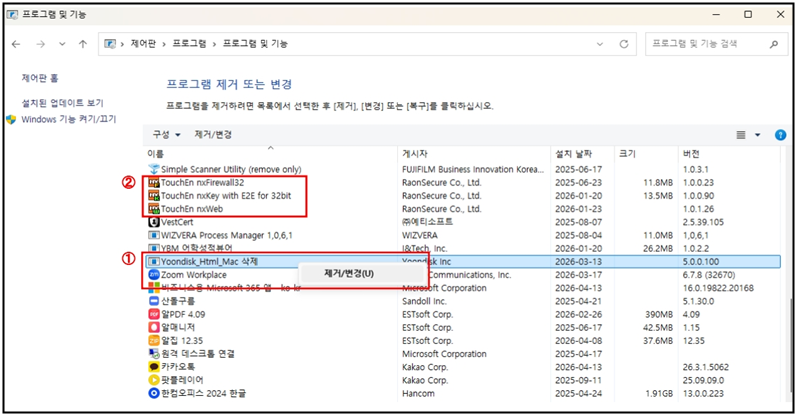This screenshot has width=798, height=416.
Task: Sort the list by 설치 날짜 column header
Action: coord(574,153)
